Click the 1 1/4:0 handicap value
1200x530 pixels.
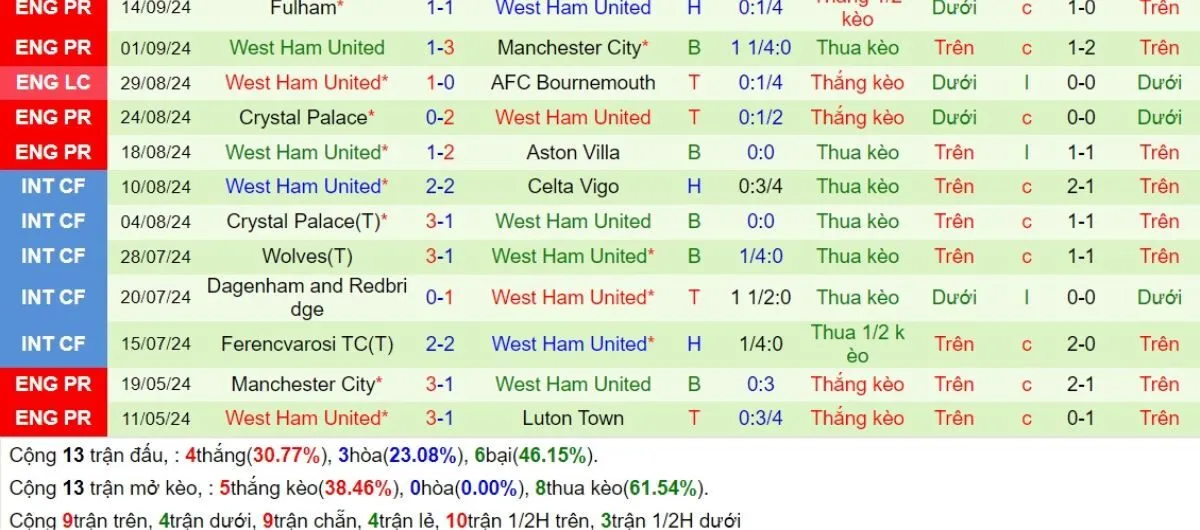759,48
